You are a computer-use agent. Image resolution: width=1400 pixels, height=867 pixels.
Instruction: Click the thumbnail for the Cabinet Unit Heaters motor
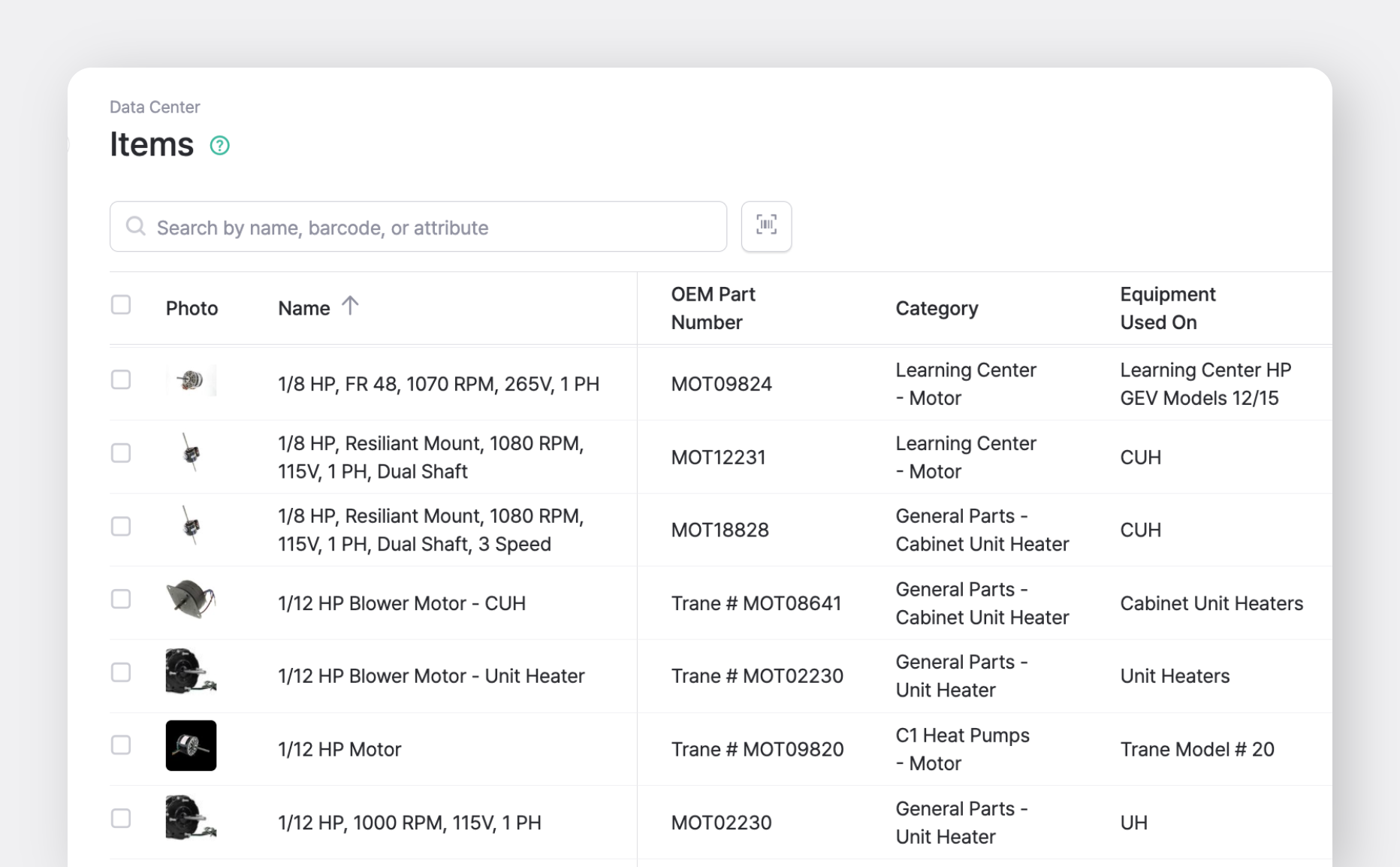point(191,600)
